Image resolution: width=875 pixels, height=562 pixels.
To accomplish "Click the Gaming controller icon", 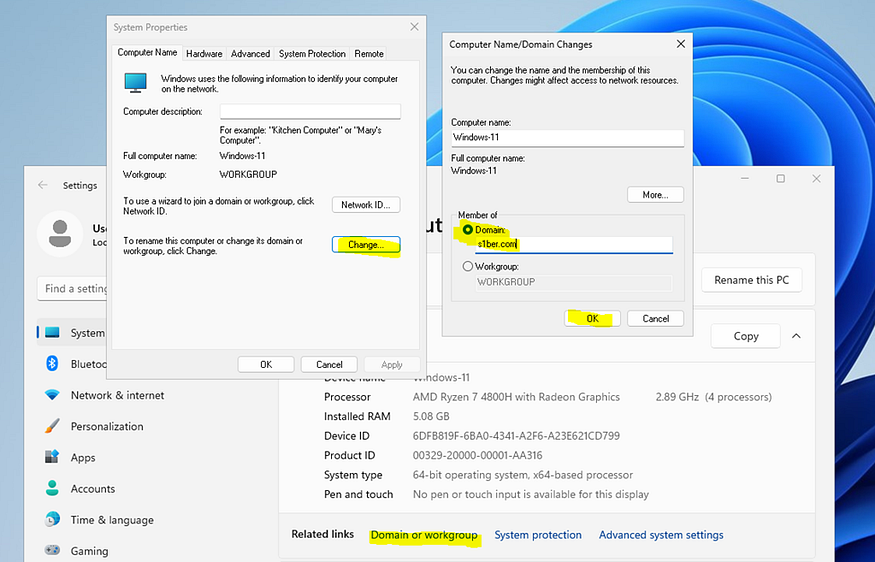I will click(x=52, y=550).
